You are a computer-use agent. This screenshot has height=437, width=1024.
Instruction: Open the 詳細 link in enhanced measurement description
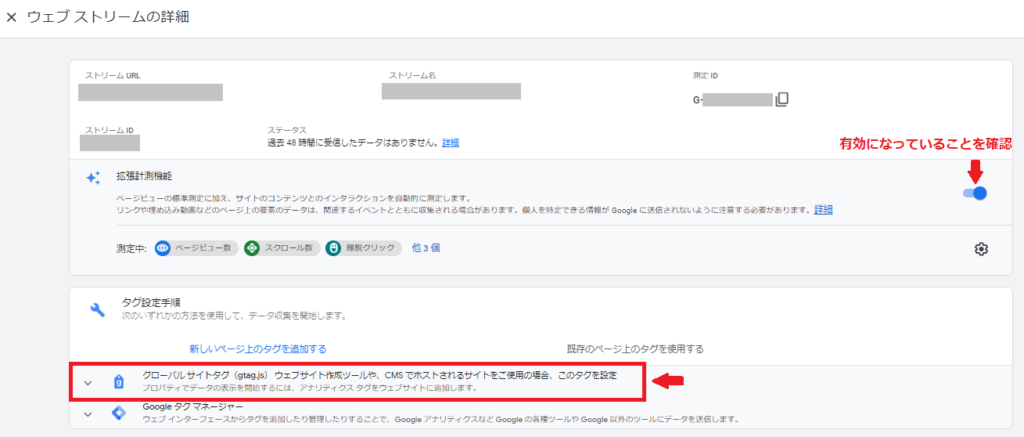click(x=824, y=210)
